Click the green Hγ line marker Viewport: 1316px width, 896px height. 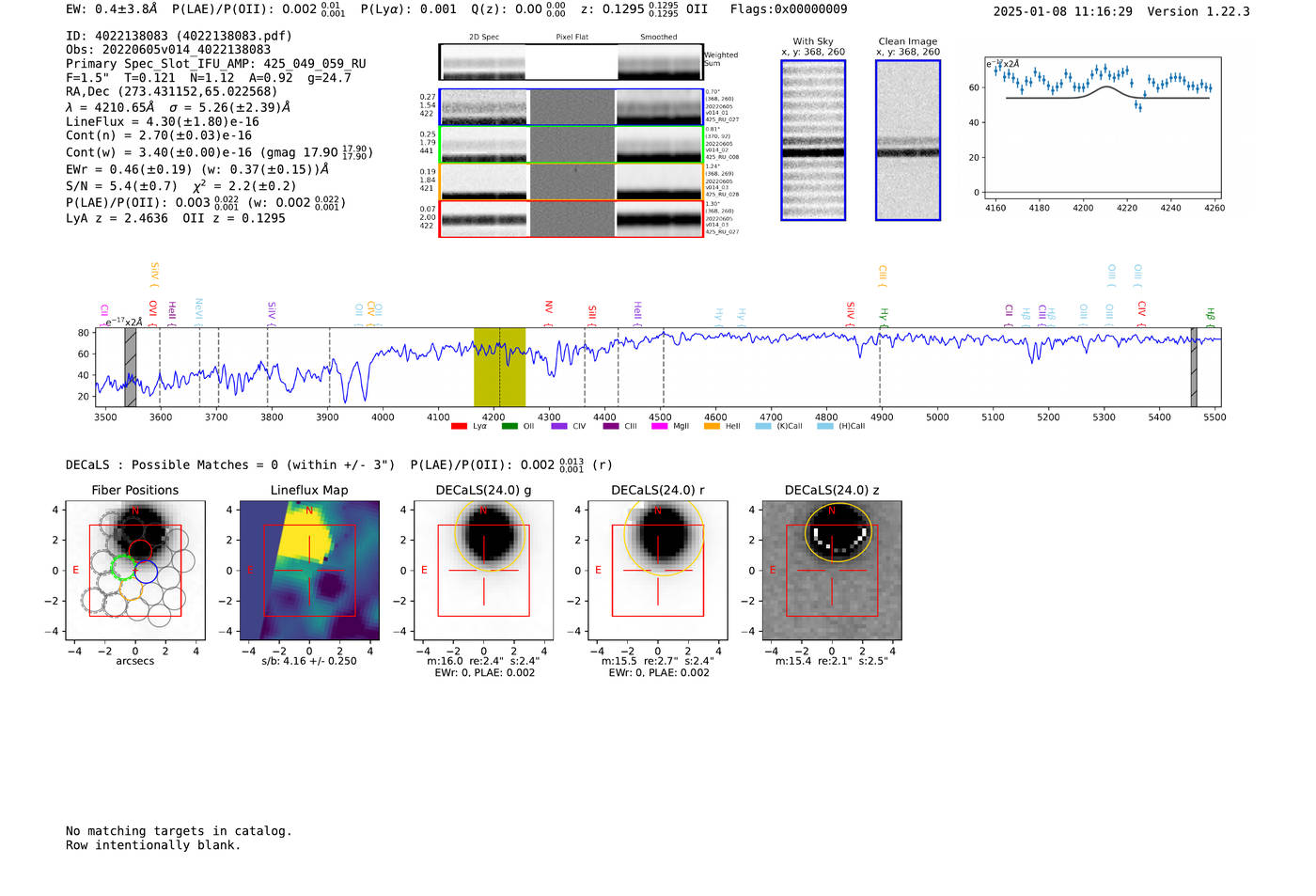884,315
